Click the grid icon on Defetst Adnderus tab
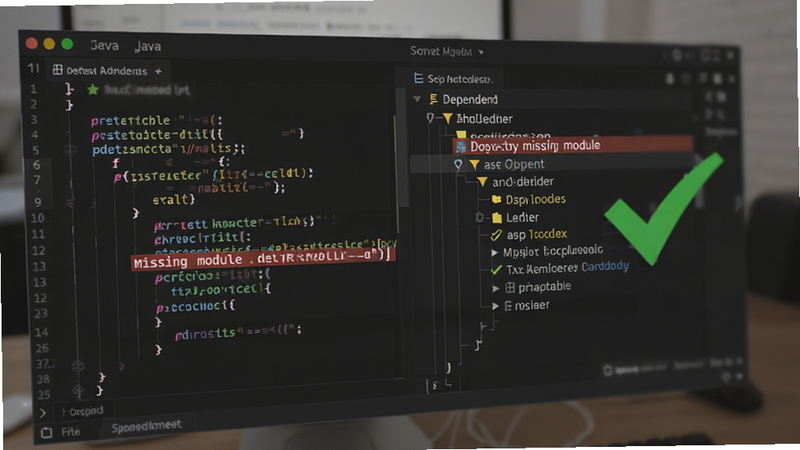This screenshot has height=450, width=800. (58, 70)
